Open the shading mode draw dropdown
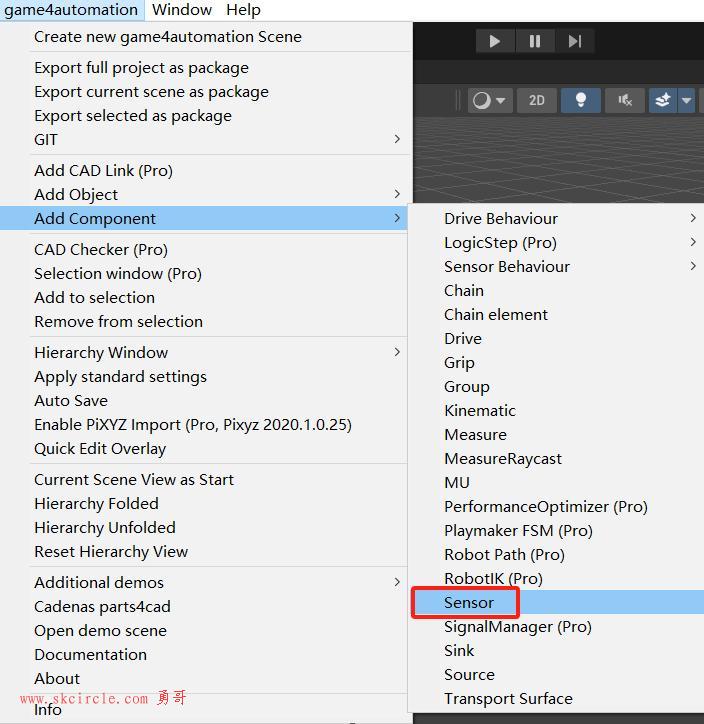The image size is (704, 724). tap(490, 100)
